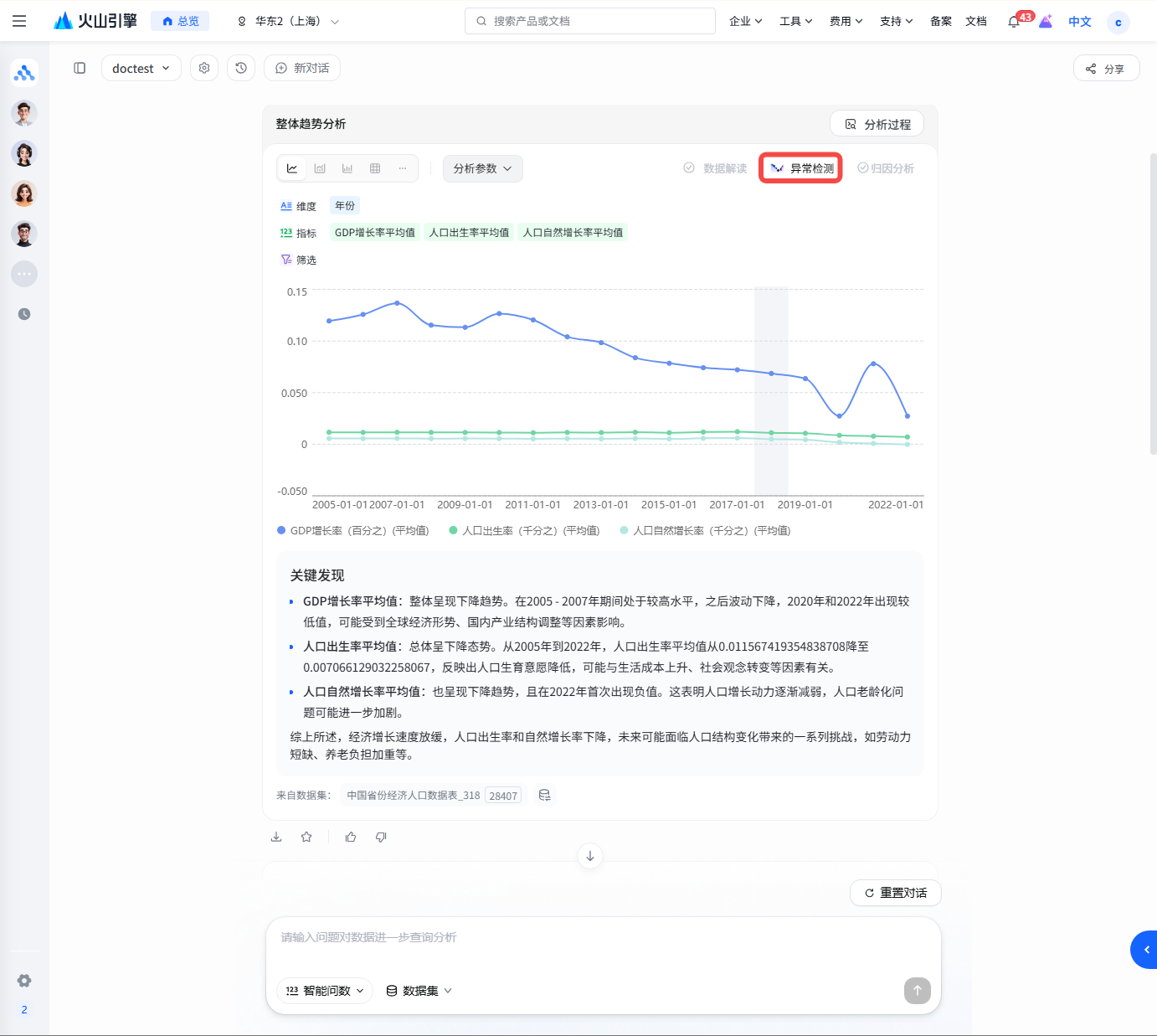Screen dimensions: 1157x1036
Task: Toggle GDP增长率 legend series
Action: [x=353, y=530]
